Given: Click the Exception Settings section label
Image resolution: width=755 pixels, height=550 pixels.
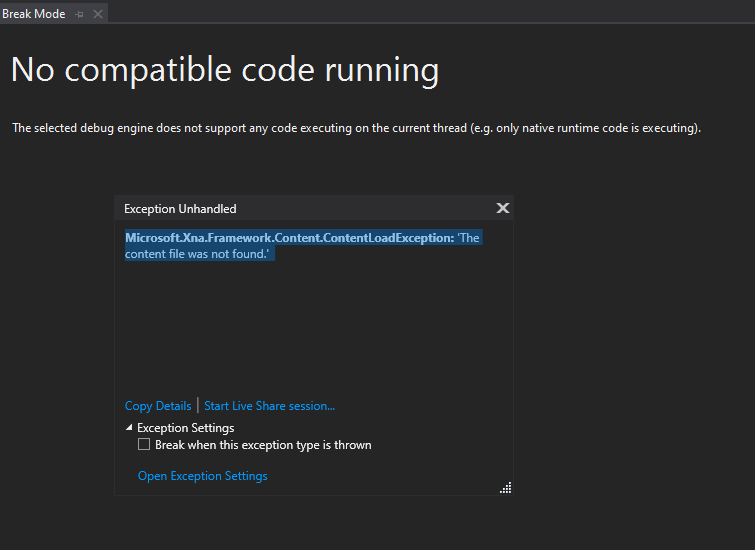Looking at the screenshot, I should click(x=186, y=428).
